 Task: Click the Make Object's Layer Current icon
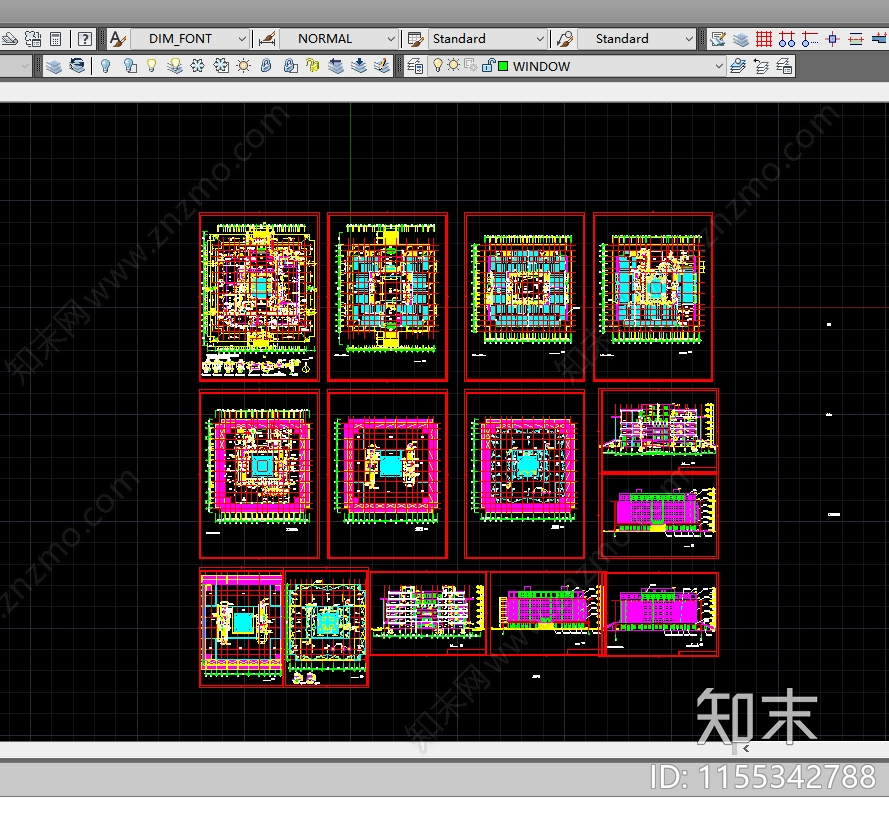click(x=738, y=66)
